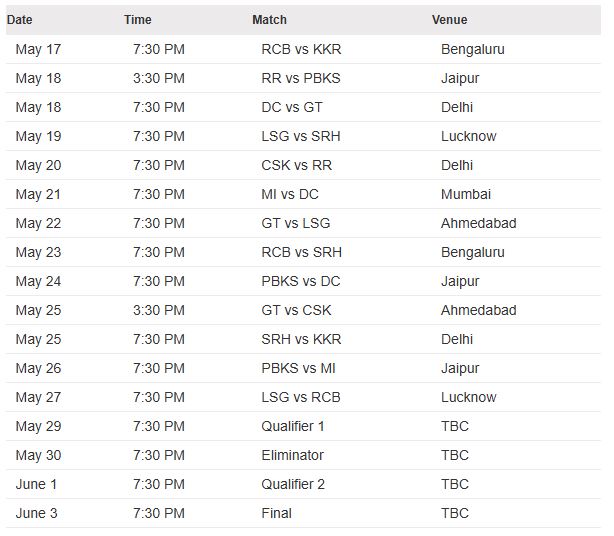Image resolution: width=614 pixels, height=536 pixels.
Task: Click the Time column header
Action: (x=138, y=20)
